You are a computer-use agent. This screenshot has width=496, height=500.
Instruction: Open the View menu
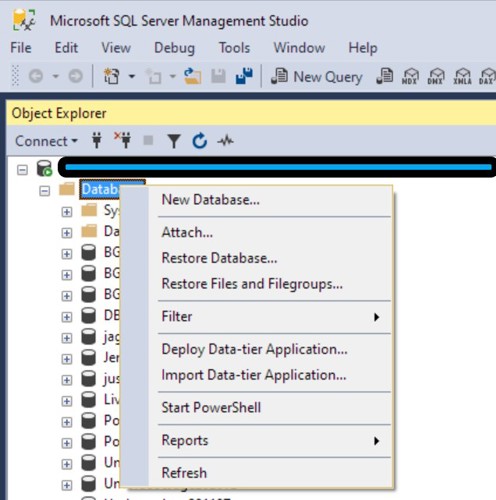coord(116,48)
